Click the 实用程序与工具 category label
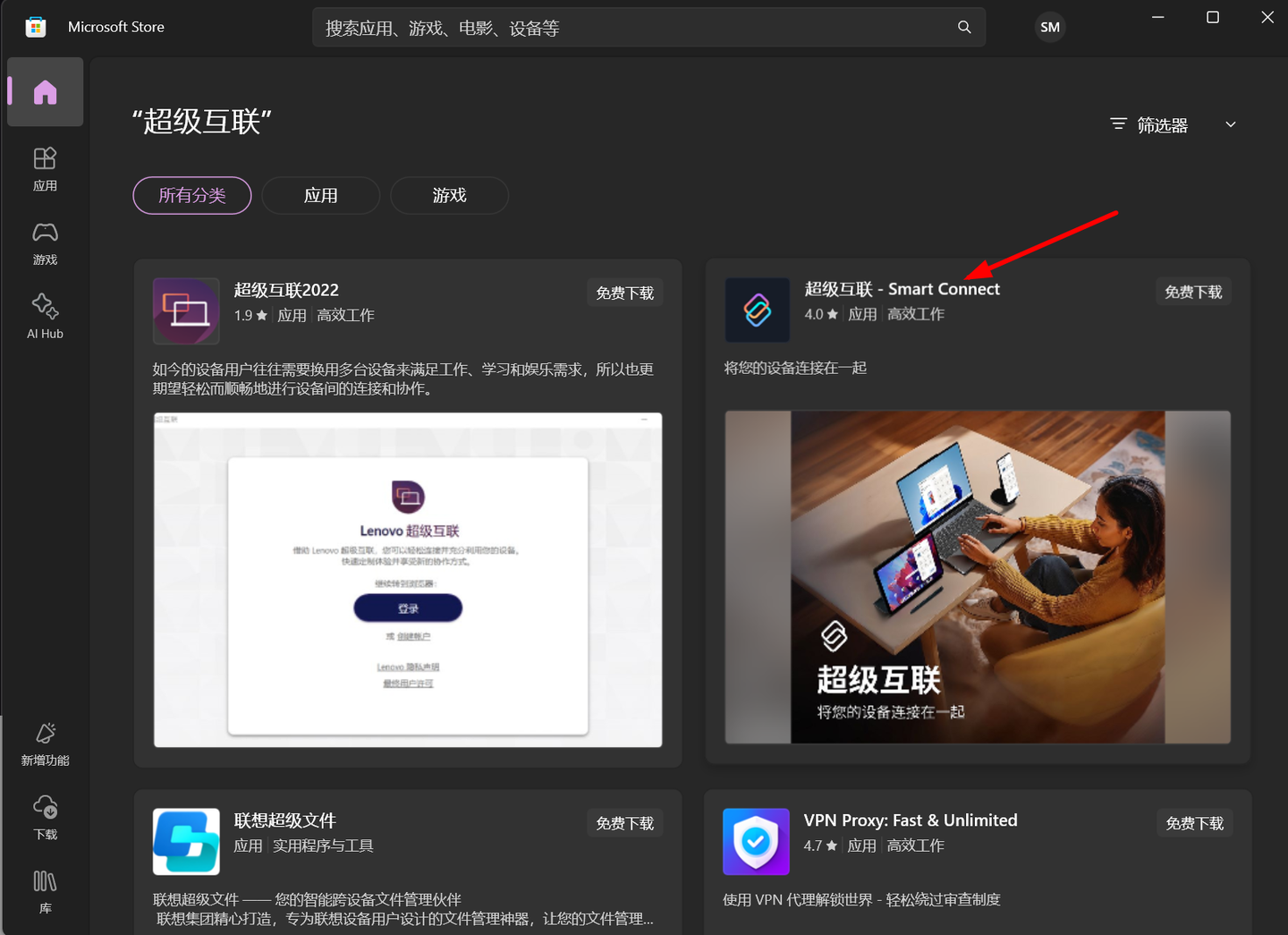1288x935 pixels. (x=323, y=846)
